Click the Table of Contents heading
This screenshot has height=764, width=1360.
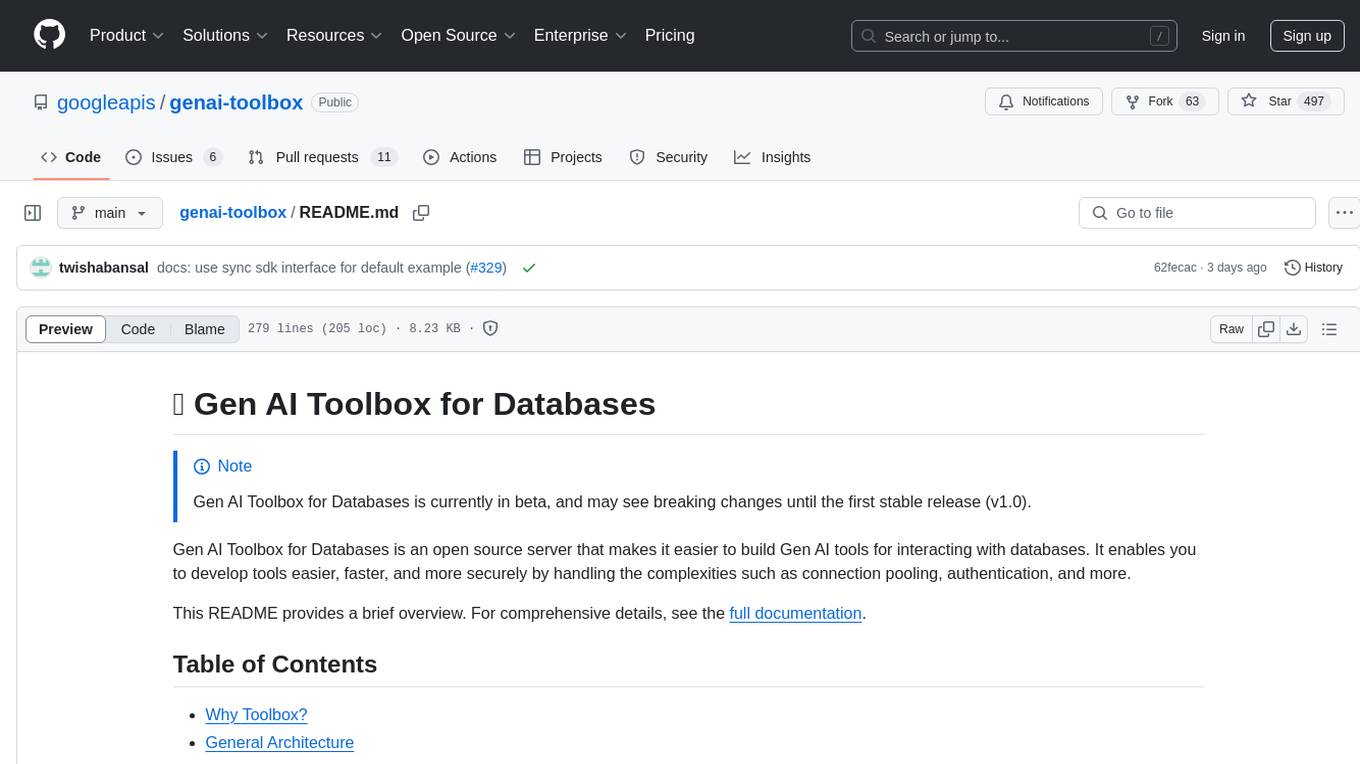(275, 664)
